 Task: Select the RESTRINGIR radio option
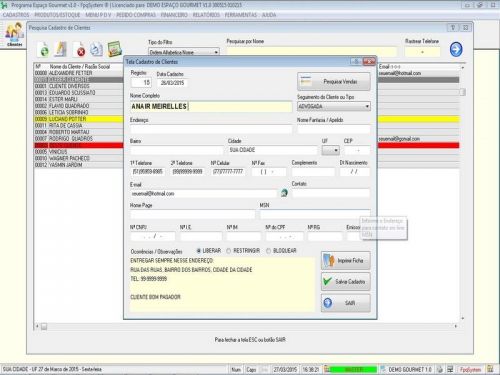(x=243, y=251)
